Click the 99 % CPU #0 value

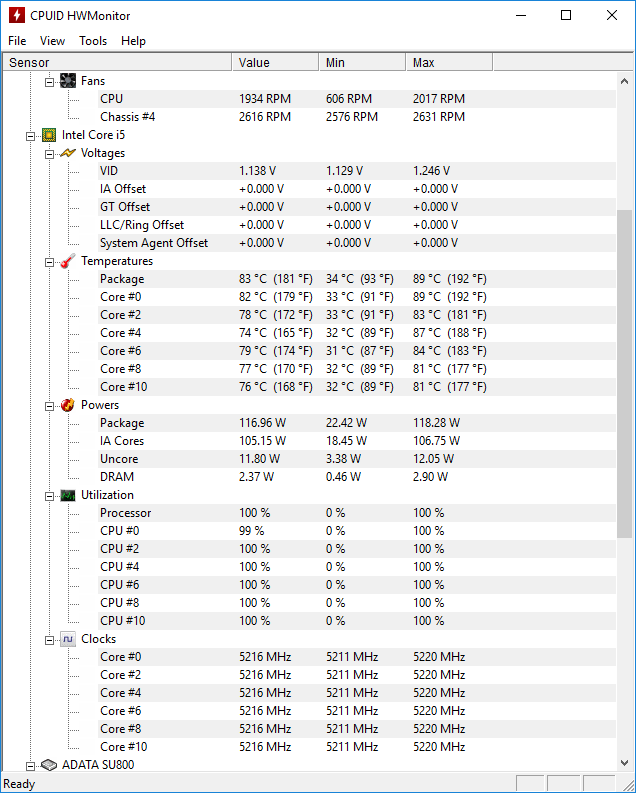251,531
